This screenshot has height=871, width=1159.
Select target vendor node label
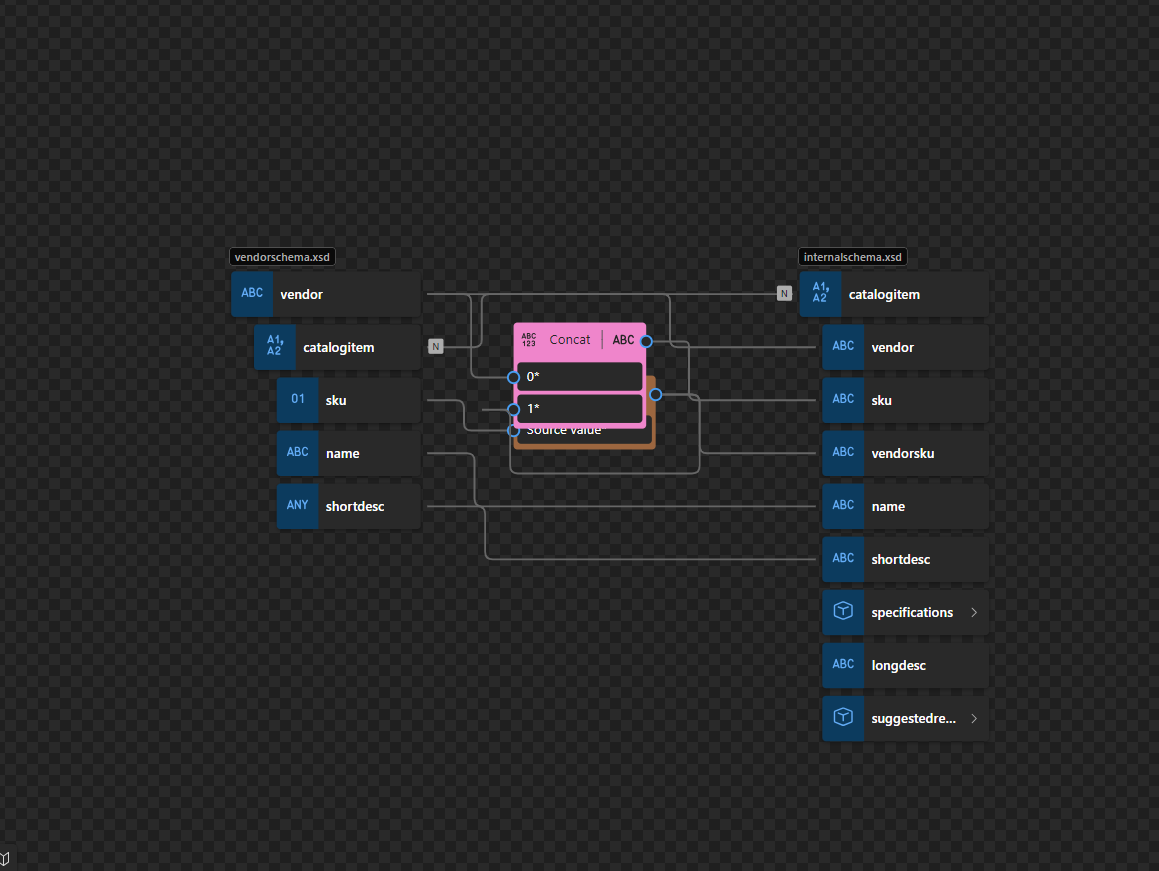click(x=893, y=348)
